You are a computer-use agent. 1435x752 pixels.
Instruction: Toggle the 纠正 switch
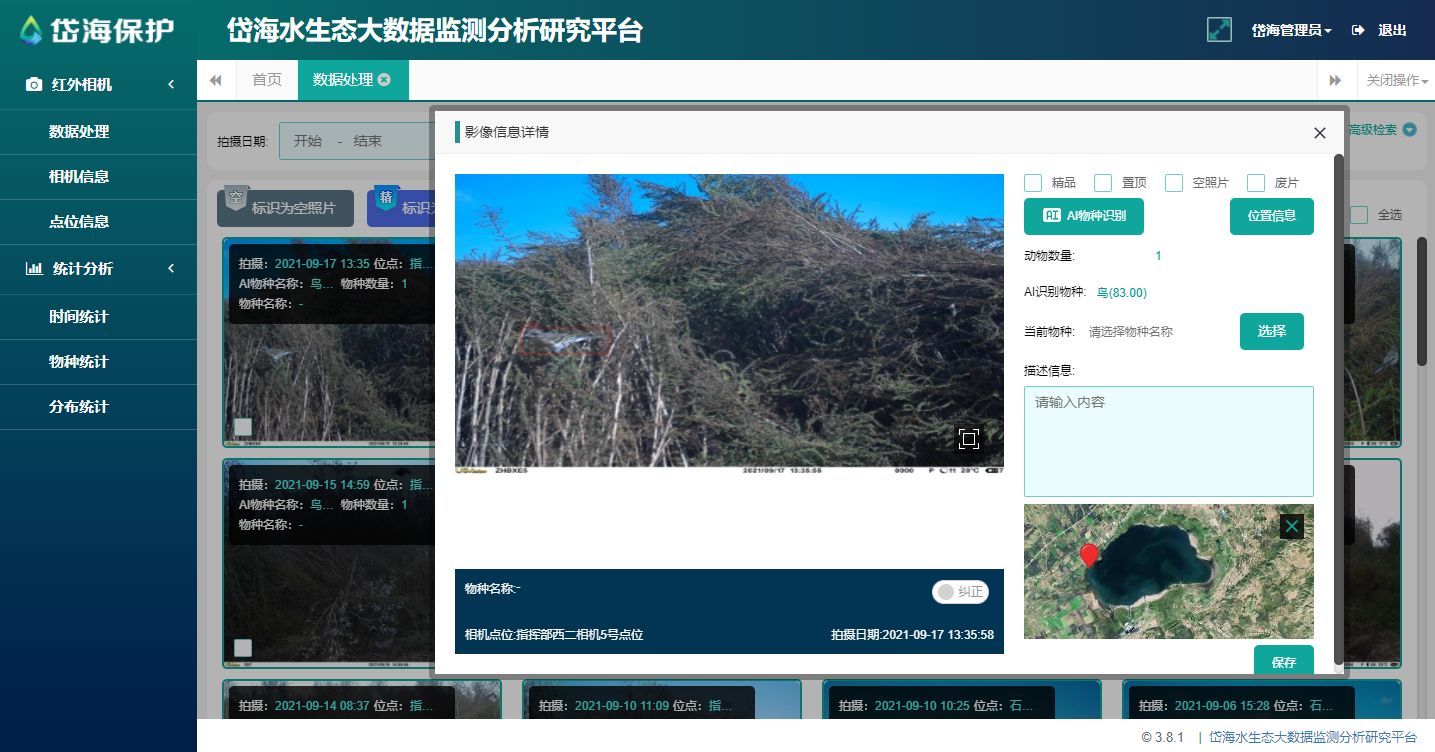[960, 592]
